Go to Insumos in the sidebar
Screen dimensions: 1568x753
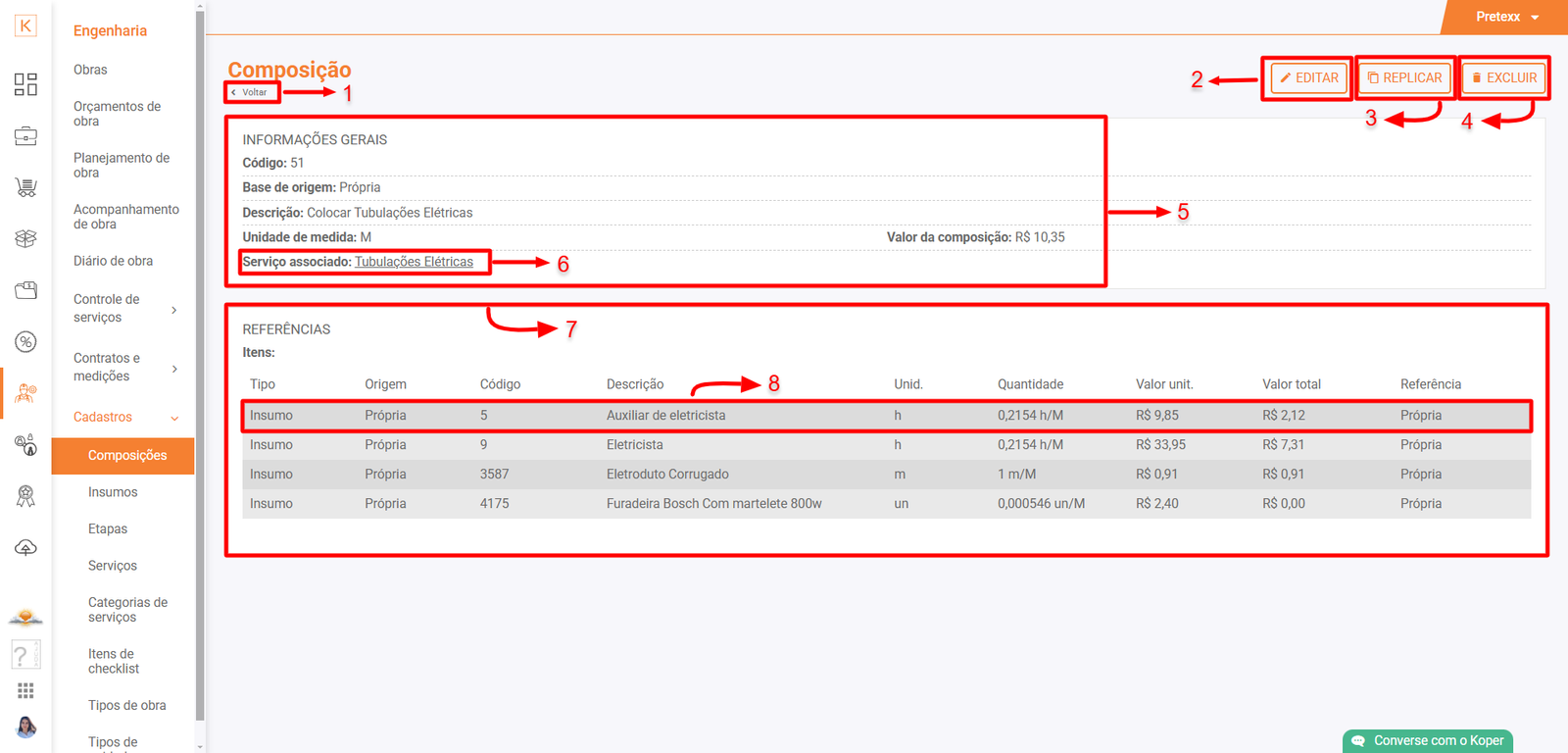[x=113, y=492]
